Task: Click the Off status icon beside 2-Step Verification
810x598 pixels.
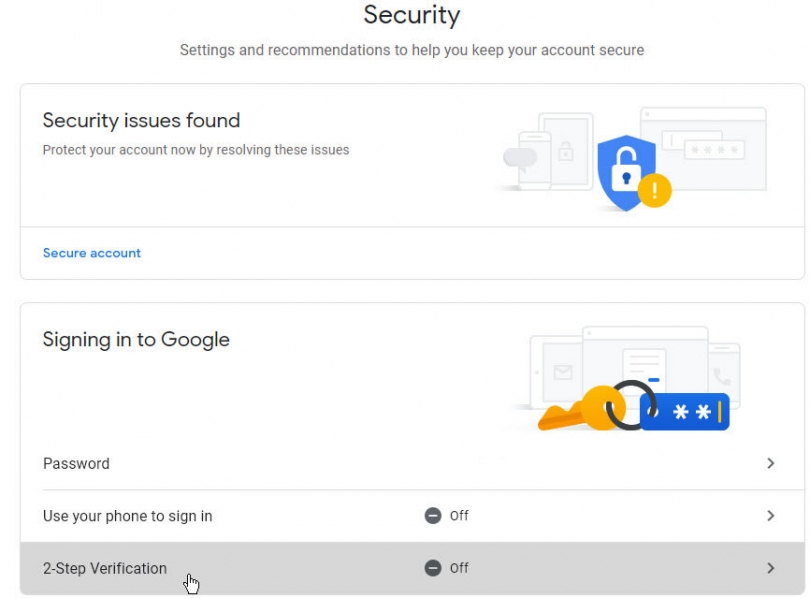Action: coord(432,568)
